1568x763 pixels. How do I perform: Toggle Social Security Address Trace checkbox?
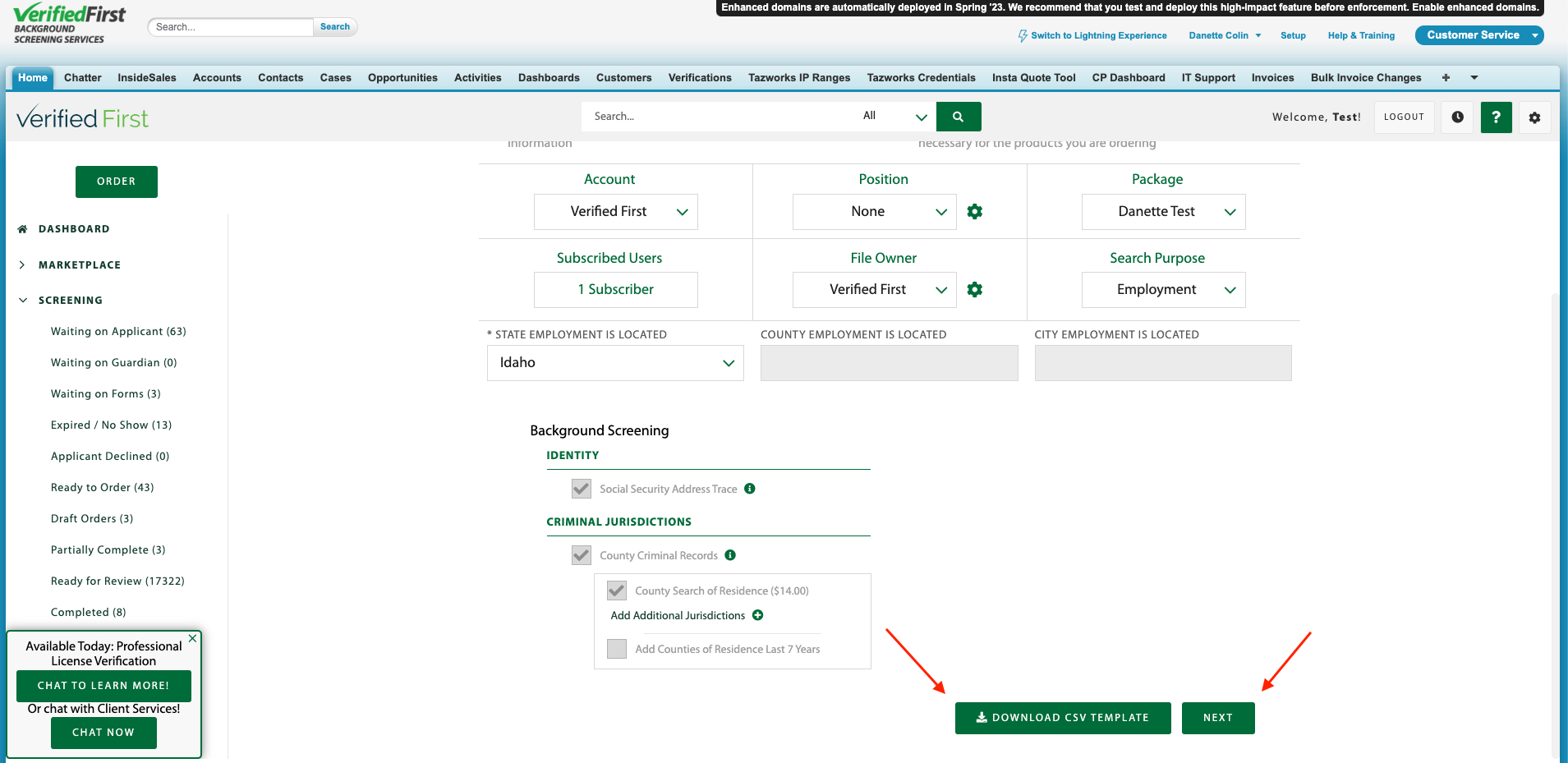(582, 489)
